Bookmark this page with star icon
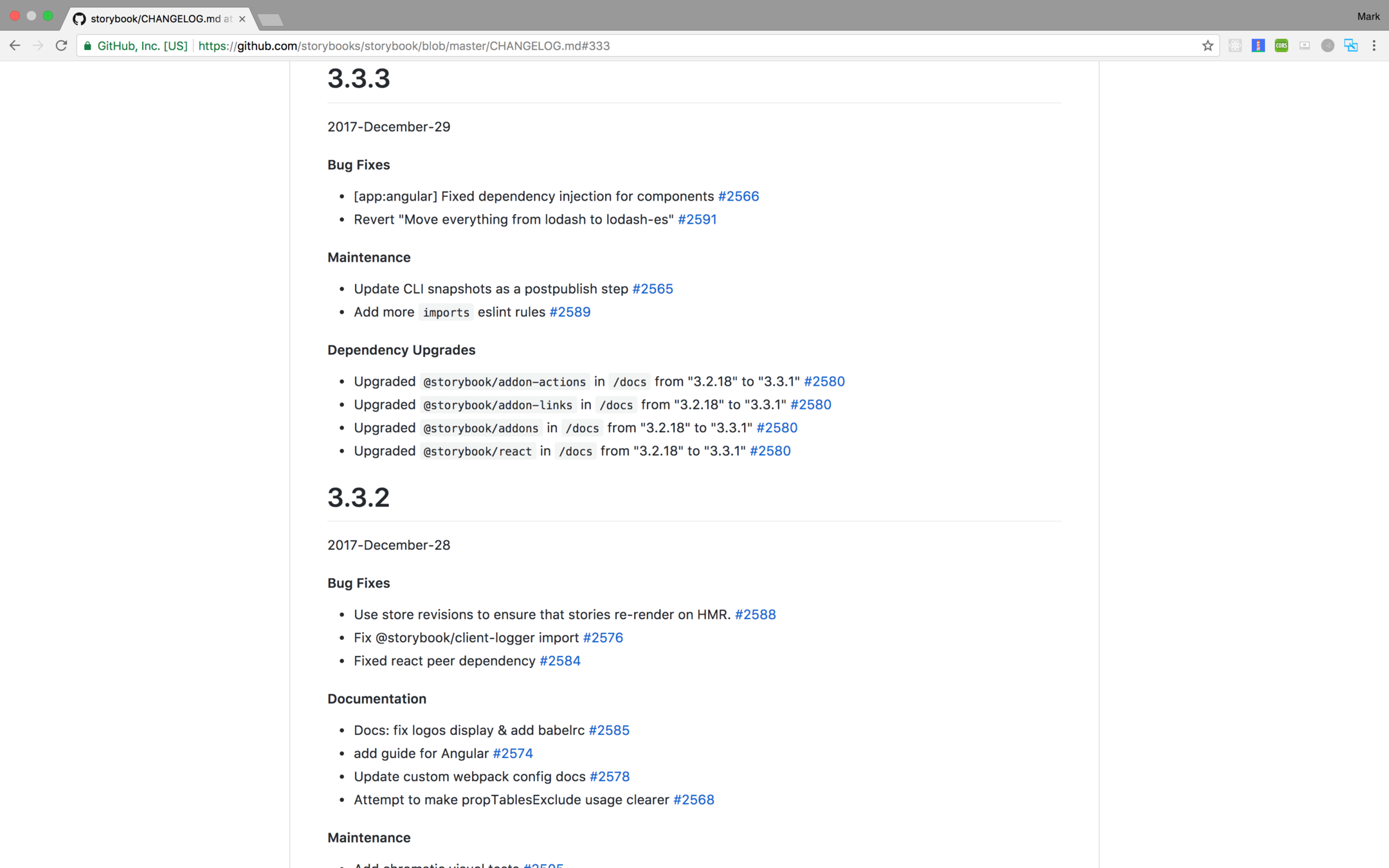 1207,46
